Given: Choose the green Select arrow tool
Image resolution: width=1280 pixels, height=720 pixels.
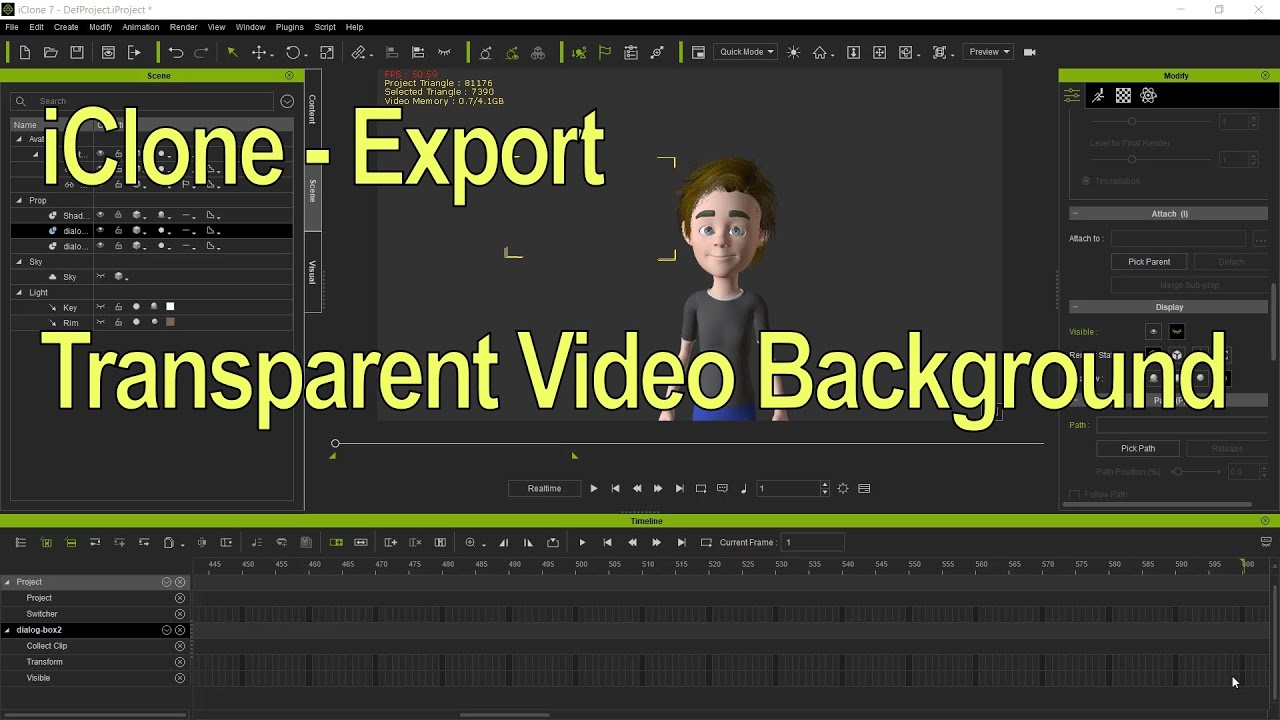Looking at the screenshot, I should pos(232,52).
